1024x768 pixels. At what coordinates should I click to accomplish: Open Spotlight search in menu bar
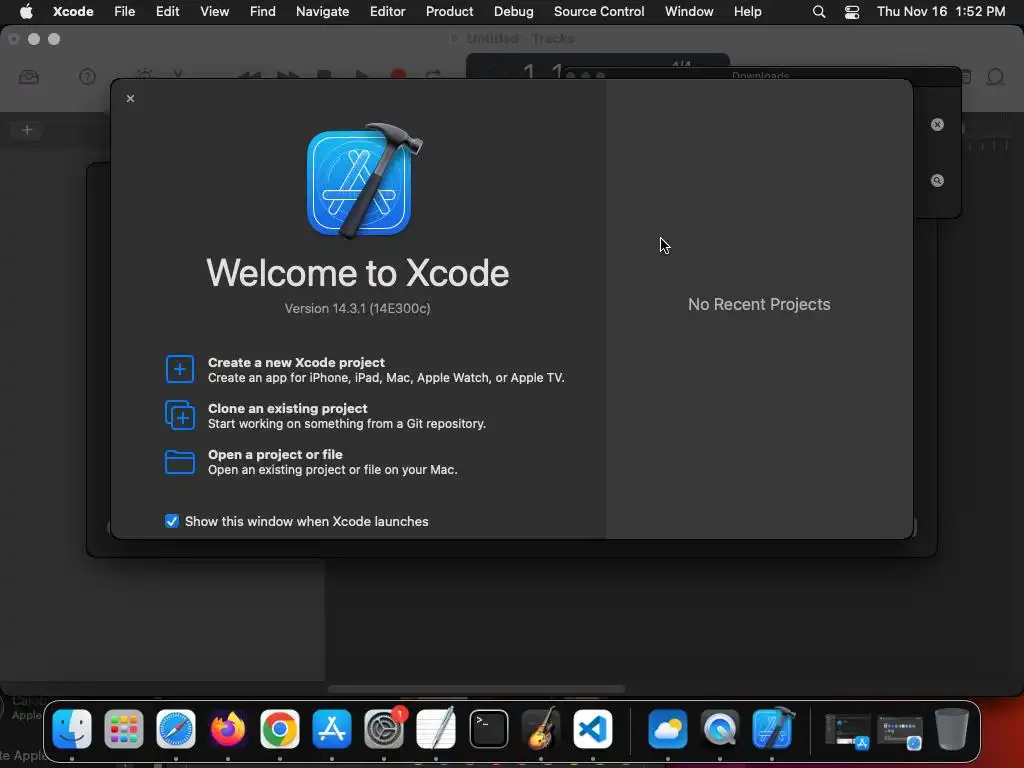pyautogui.click(x=818, y=11)
